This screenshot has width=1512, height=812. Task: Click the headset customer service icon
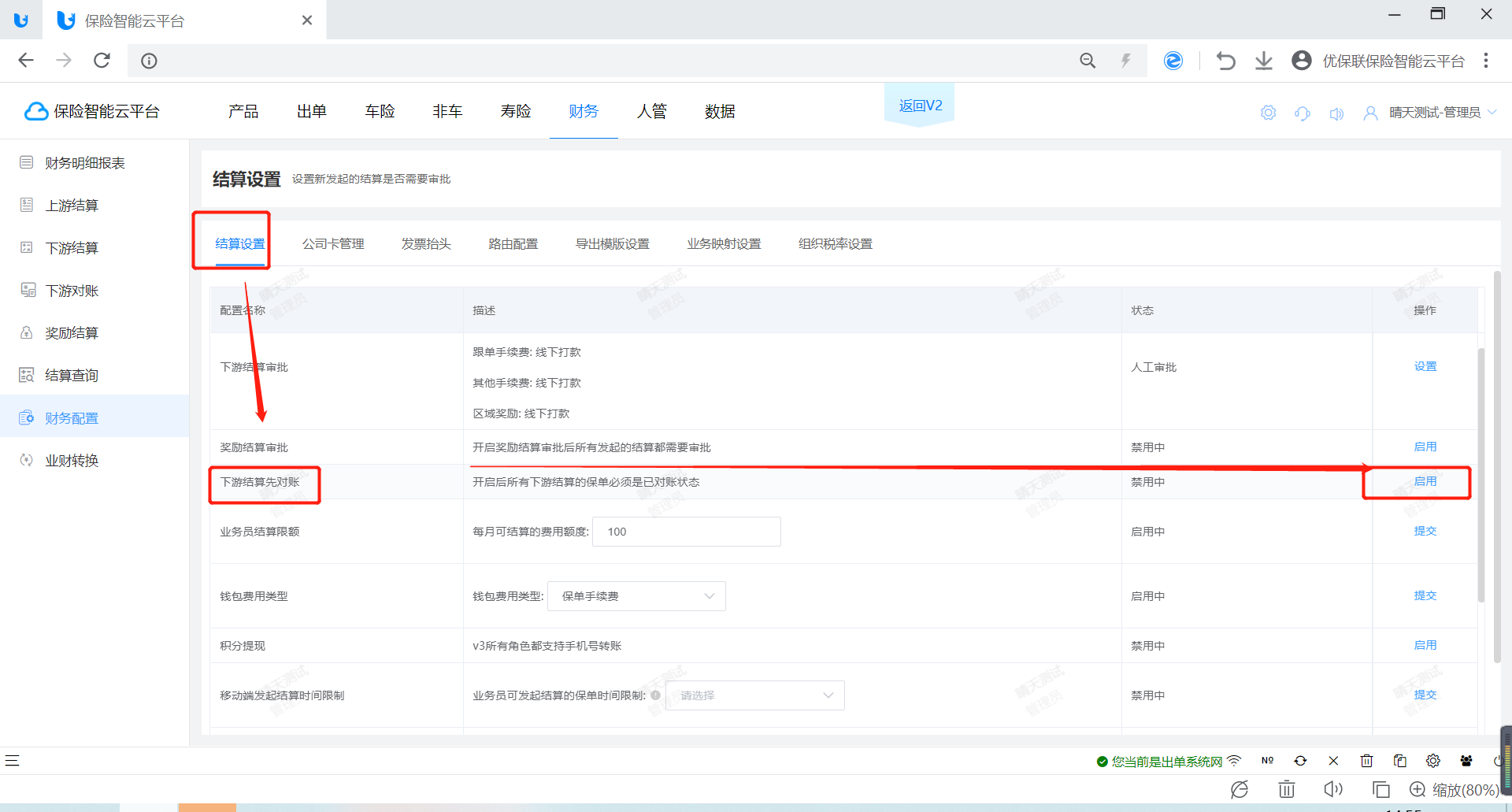pos(1303,113)
